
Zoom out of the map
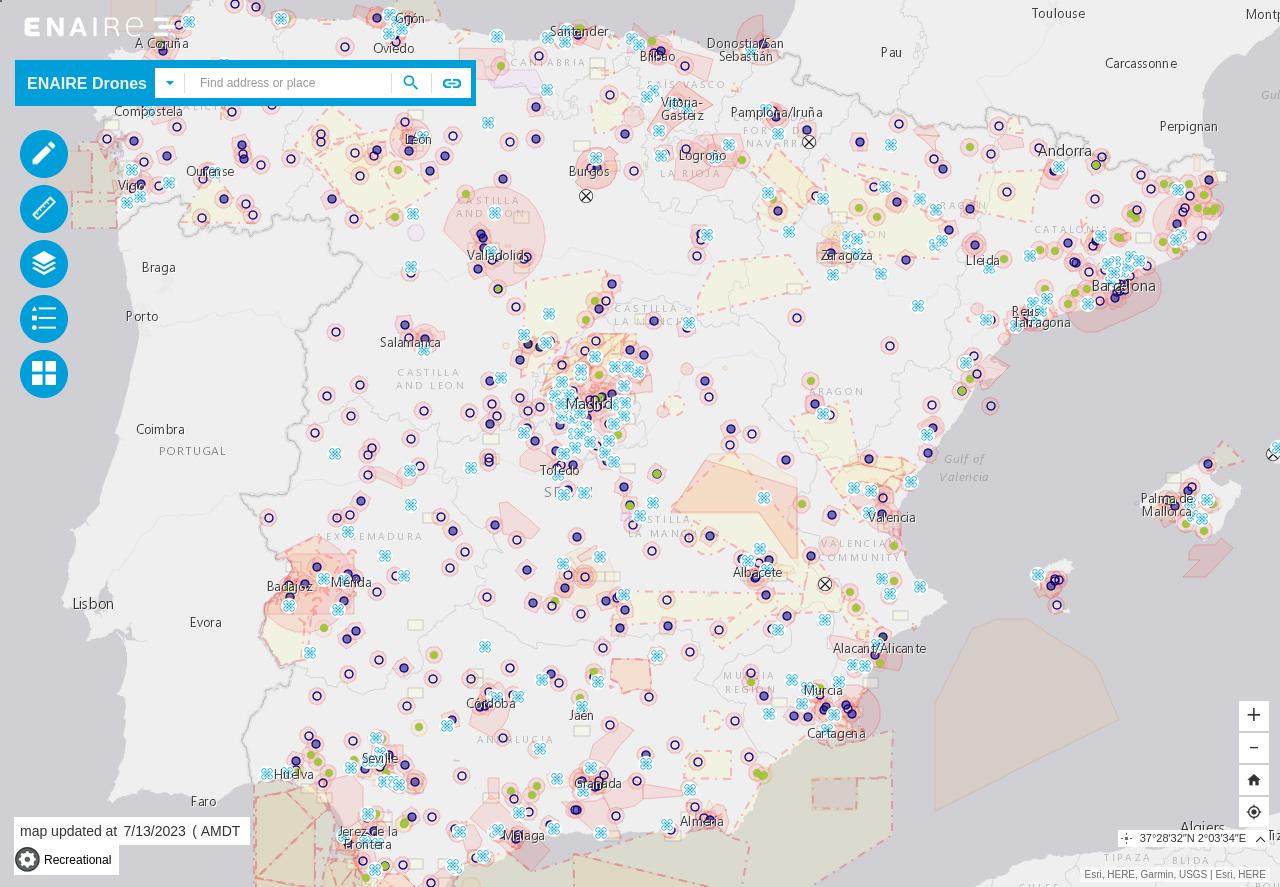[1254, 748]
